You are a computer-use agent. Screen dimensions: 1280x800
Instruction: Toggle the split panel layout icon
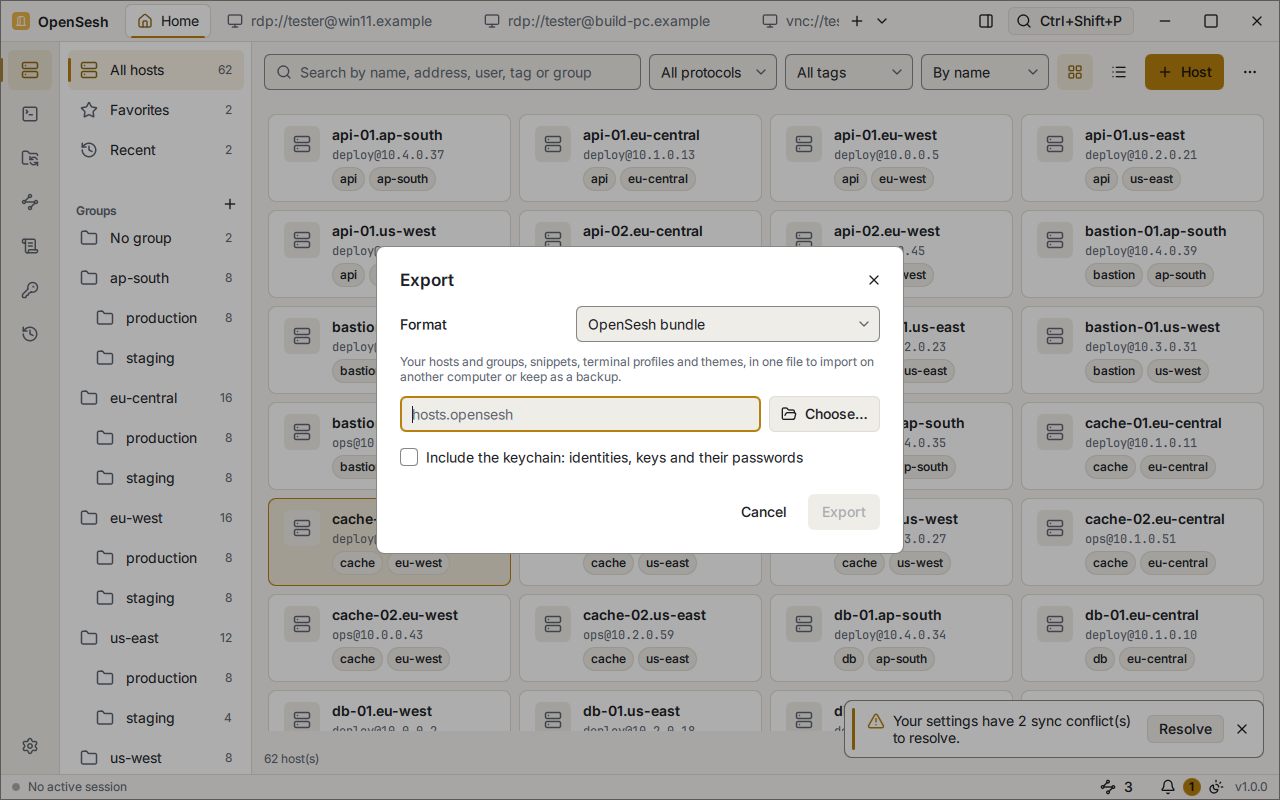pyautogui.click(x=986, y=21)
